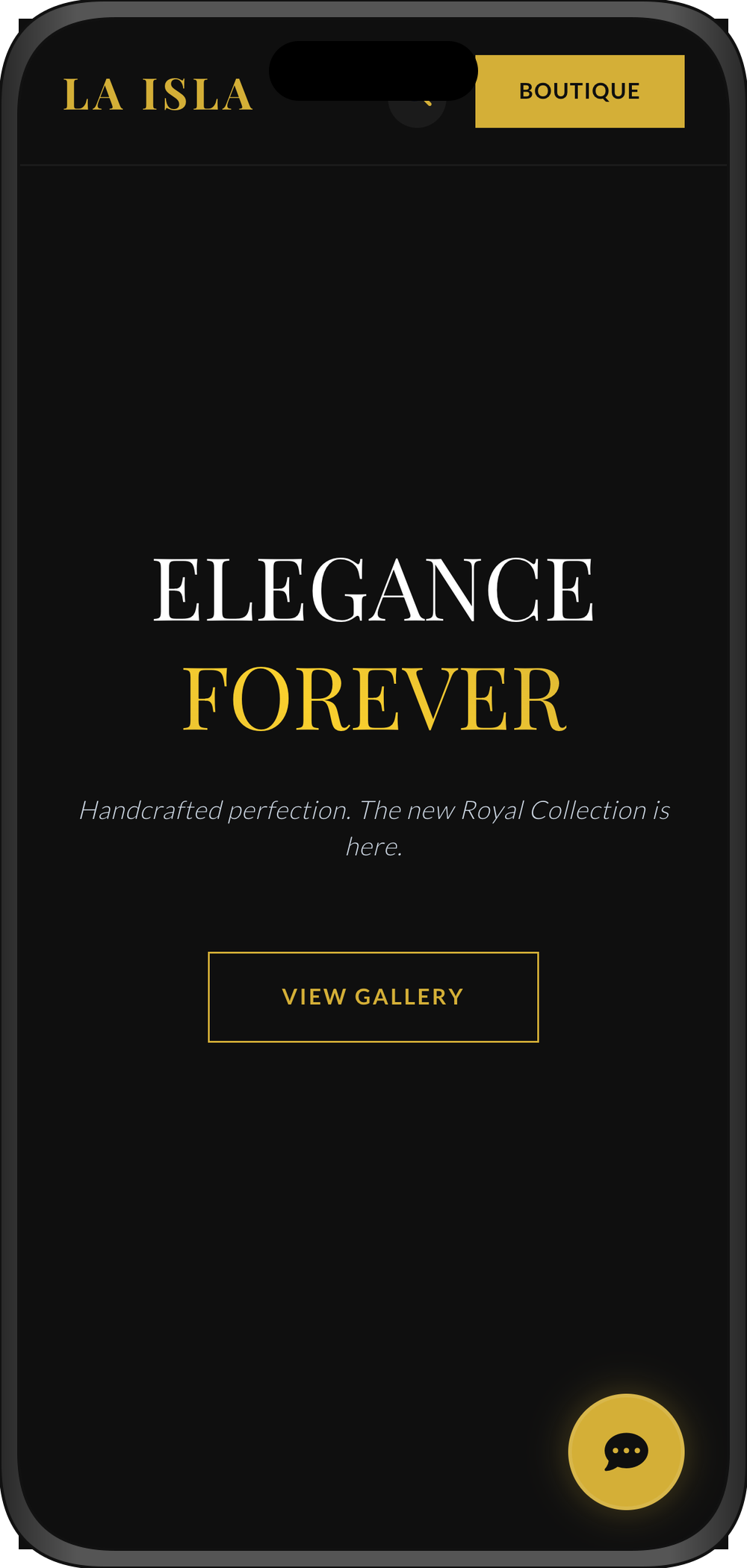Start a live chat via the gold circle
Viewport: 747px width, 1568px height.
pyautogui.click(x=626, y=1452)
